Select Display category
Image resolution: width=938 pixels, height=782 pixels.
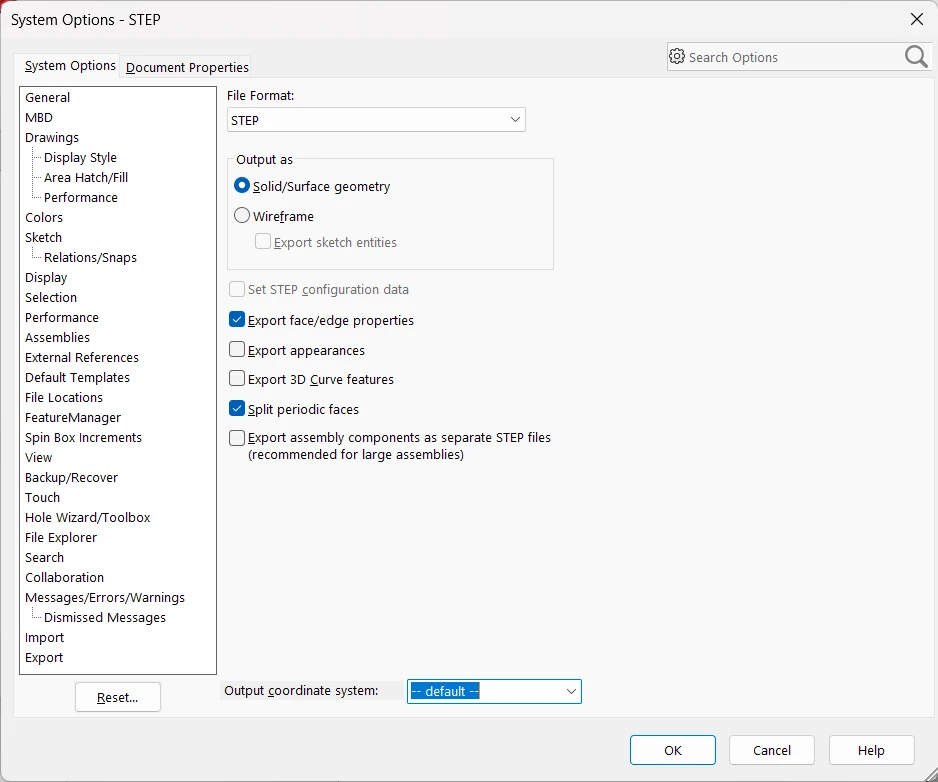[x=46, y=278]
